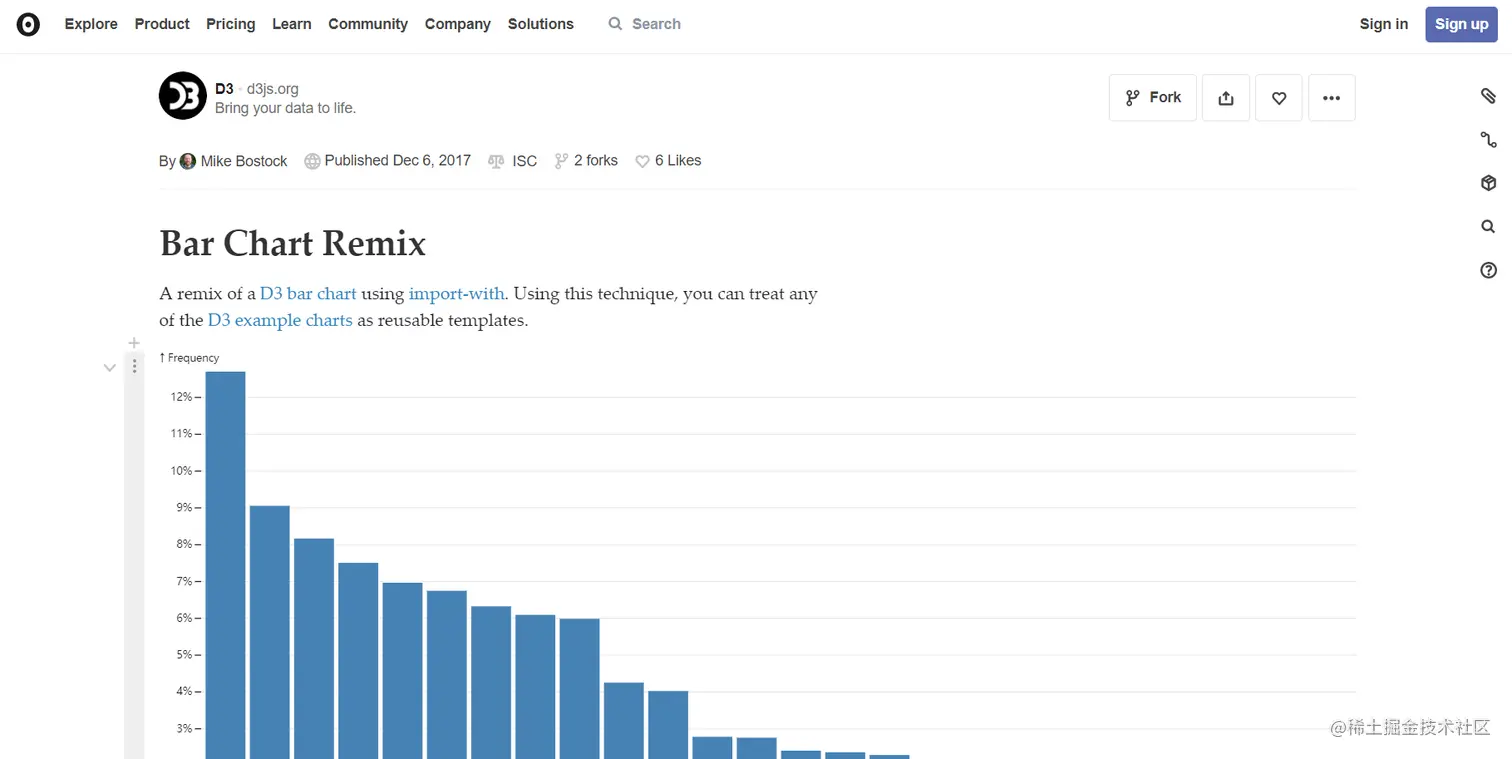The width and height of the screenshot is (1512, 759).
Task: Click the 3% axis tick label
Action: (183, 729)
